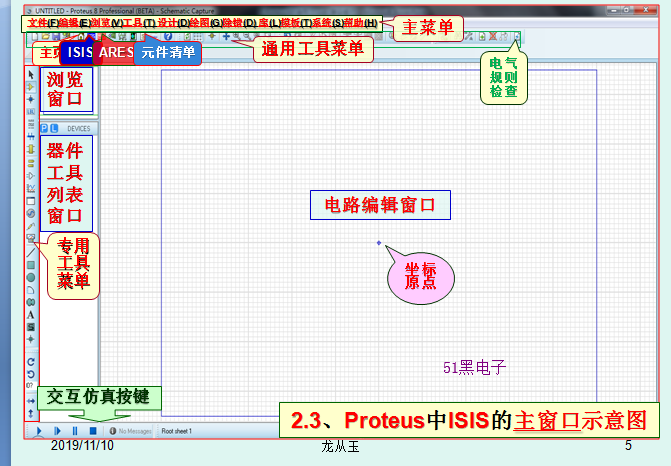The height and width of the screenshot is (466, 671).
Task: Open the 库(L) Library menu
Action: click(x=270, y=23)
